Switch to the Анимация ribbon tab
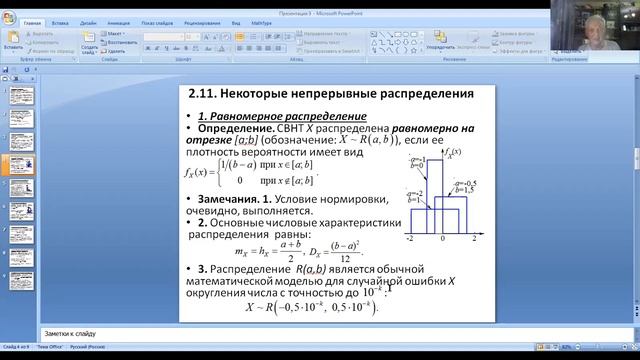 coord(118,24)
